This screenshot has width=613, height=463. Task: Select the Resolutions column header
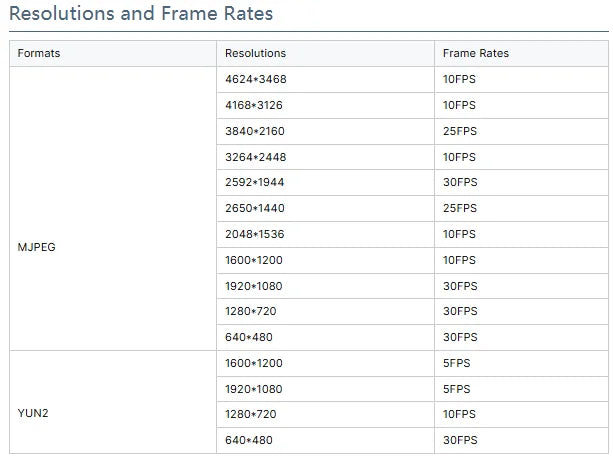pos(325,53)
